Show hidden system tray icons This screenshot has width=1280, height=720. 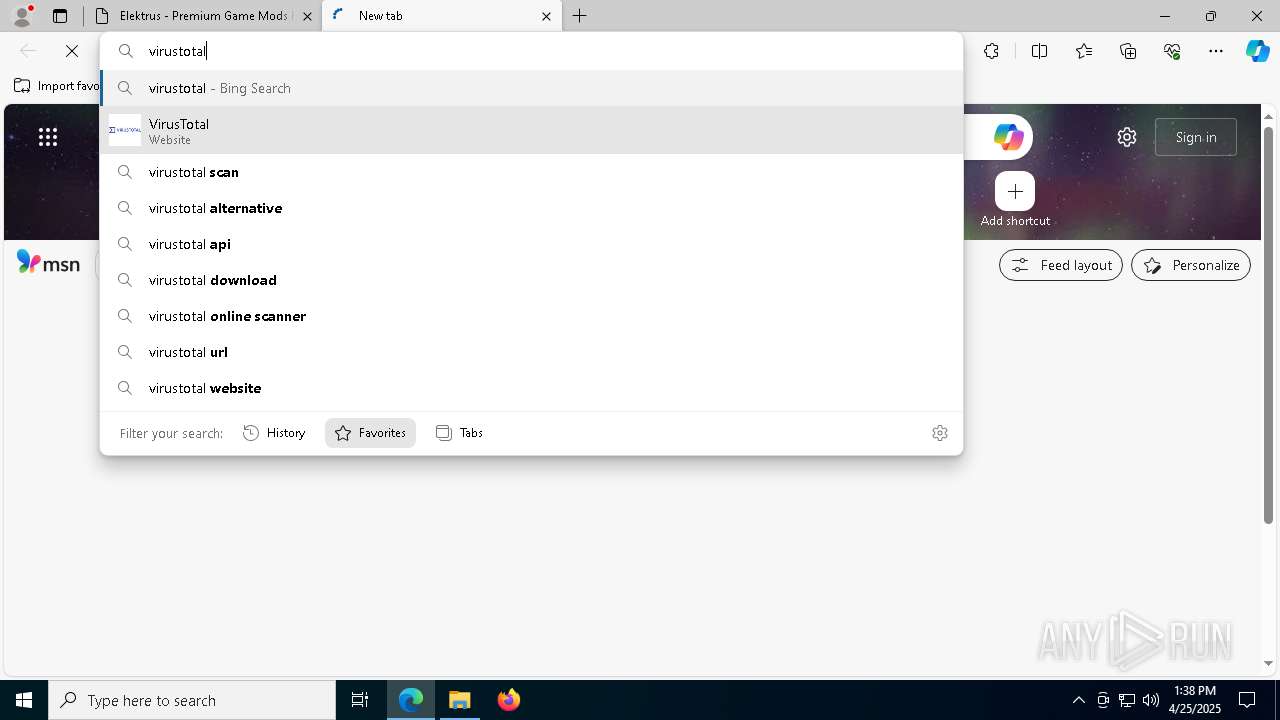pos(1078,700)
